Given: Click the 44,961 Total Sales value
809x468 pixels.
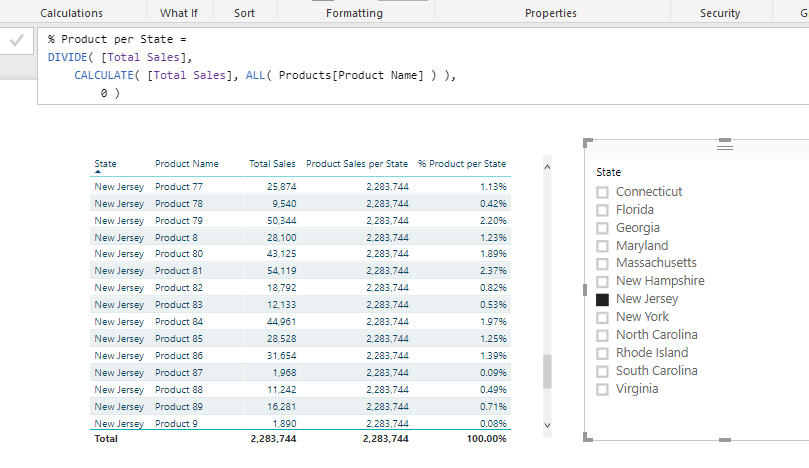Looking at the screenshot, I should click(x=282, y=321).
